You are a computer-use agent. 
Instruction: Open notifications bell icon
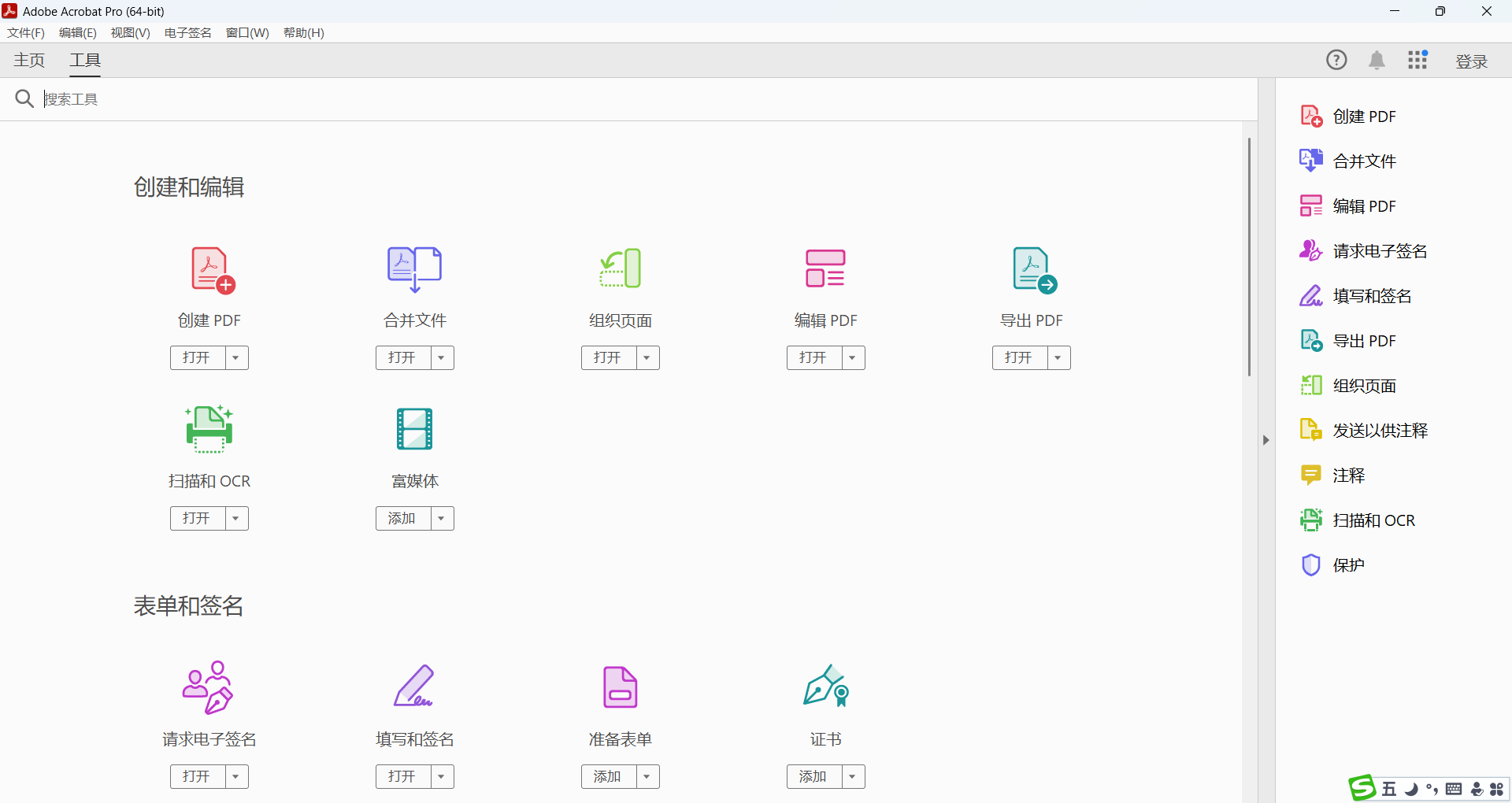click(1377, 61)
